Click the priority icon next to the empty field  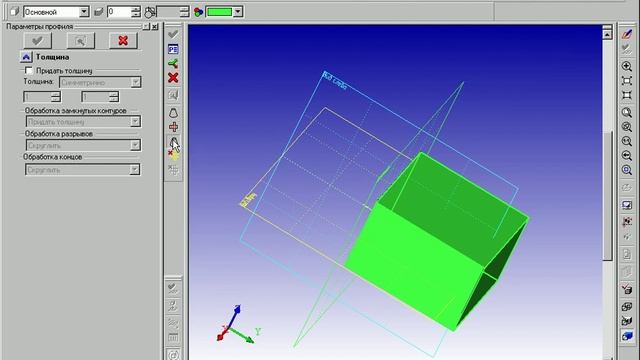pos(150,12)
